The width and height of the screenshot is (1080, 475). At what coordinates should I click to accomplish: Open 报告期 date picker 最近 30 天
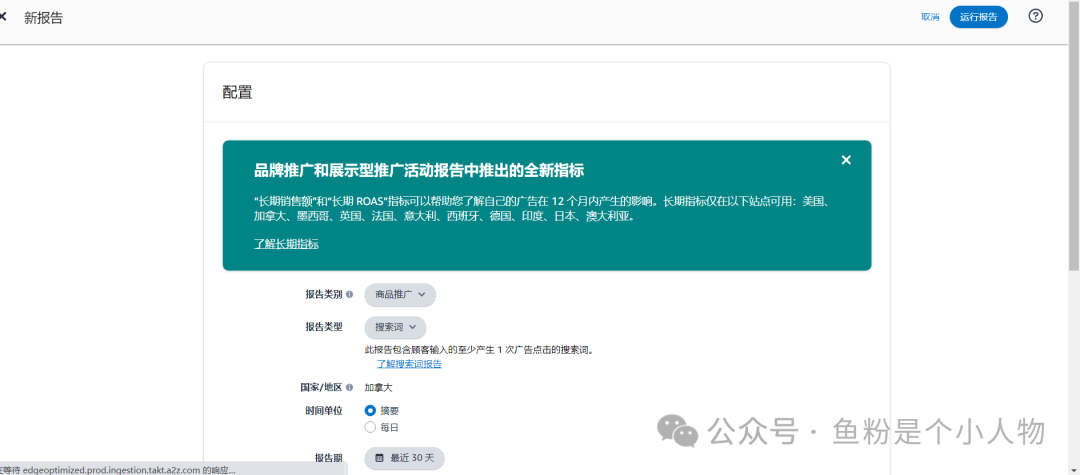coord(404,458)
